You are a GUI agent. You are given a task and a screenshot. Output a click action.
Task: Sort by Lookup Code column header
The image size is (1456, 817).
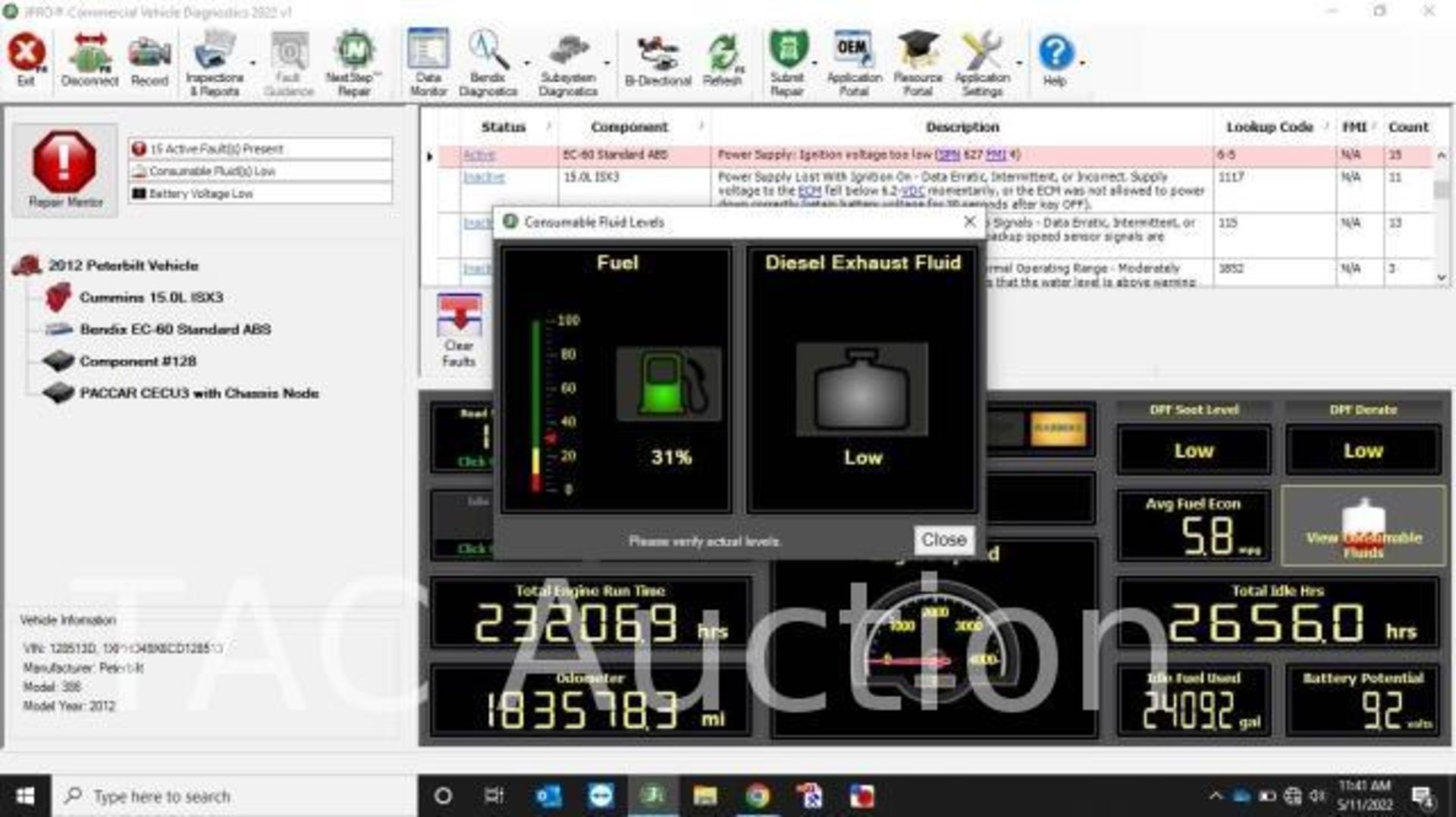pos(1269,127)
